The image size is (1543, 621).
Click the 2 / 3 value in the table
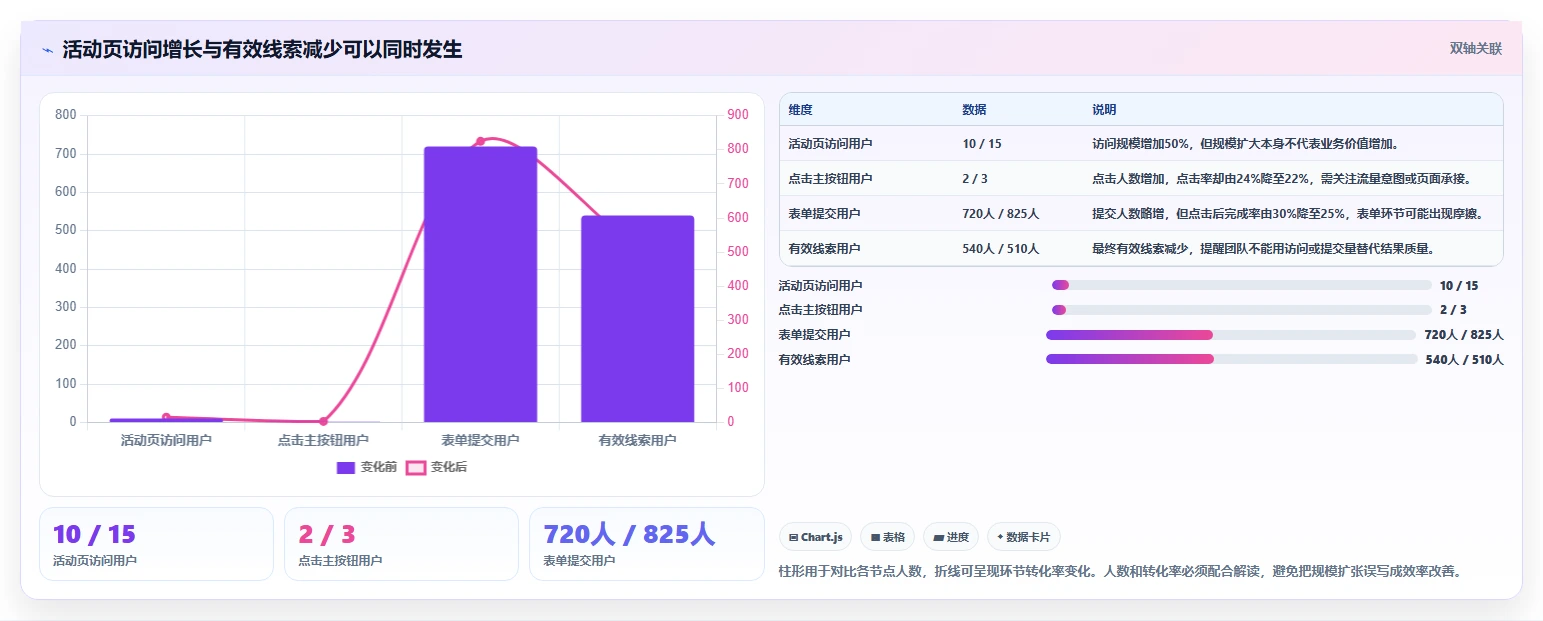[x=975, y=179]
